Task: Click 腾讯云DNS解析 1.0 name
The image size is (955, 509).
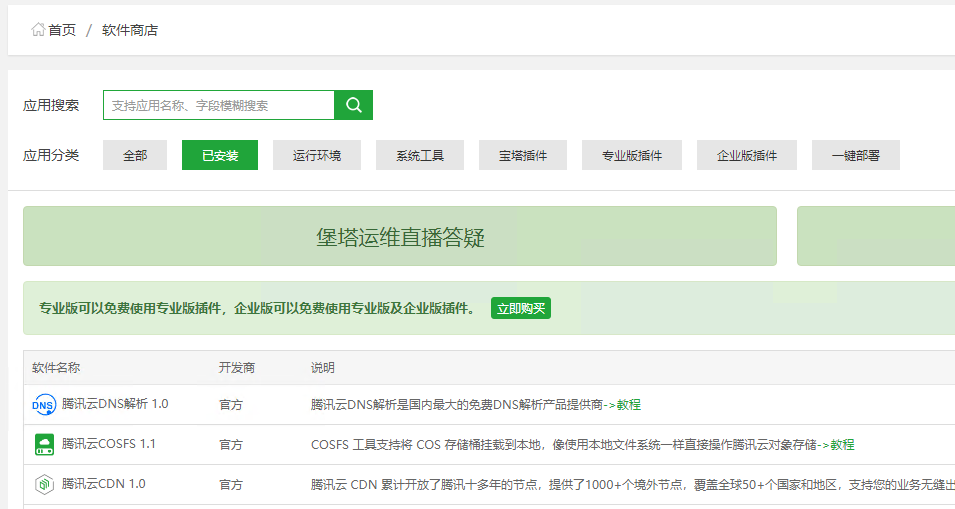Action: pos(115,404)
